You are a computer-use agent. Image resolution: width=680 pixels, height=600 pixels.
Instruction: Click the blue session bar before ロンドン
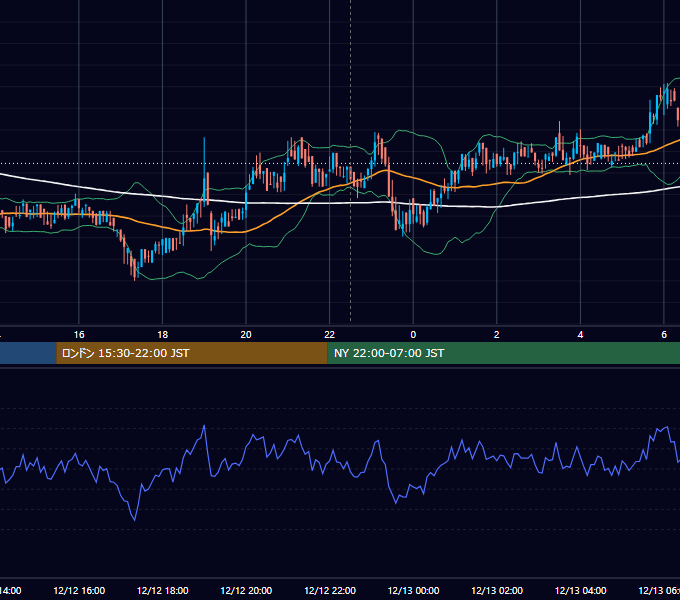tap(28, 353)
